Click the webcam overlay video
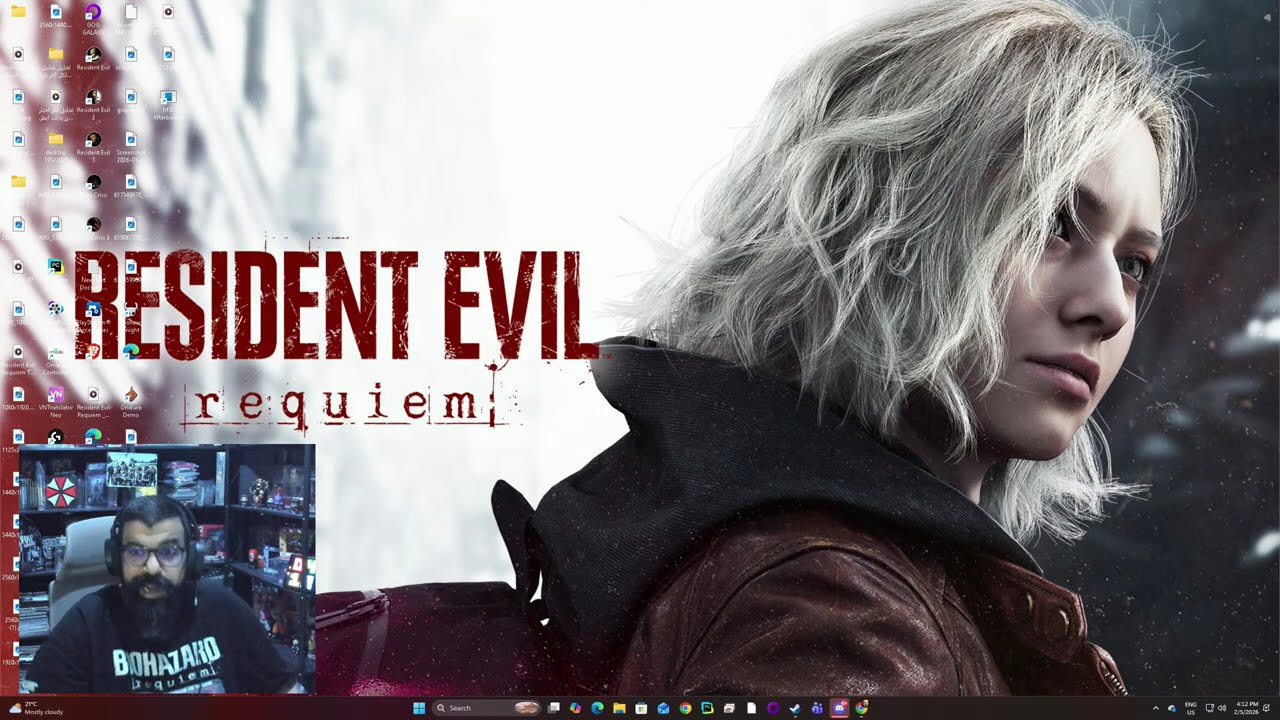The height and width of the screenshot is (720, 1280). pos(167,569)
